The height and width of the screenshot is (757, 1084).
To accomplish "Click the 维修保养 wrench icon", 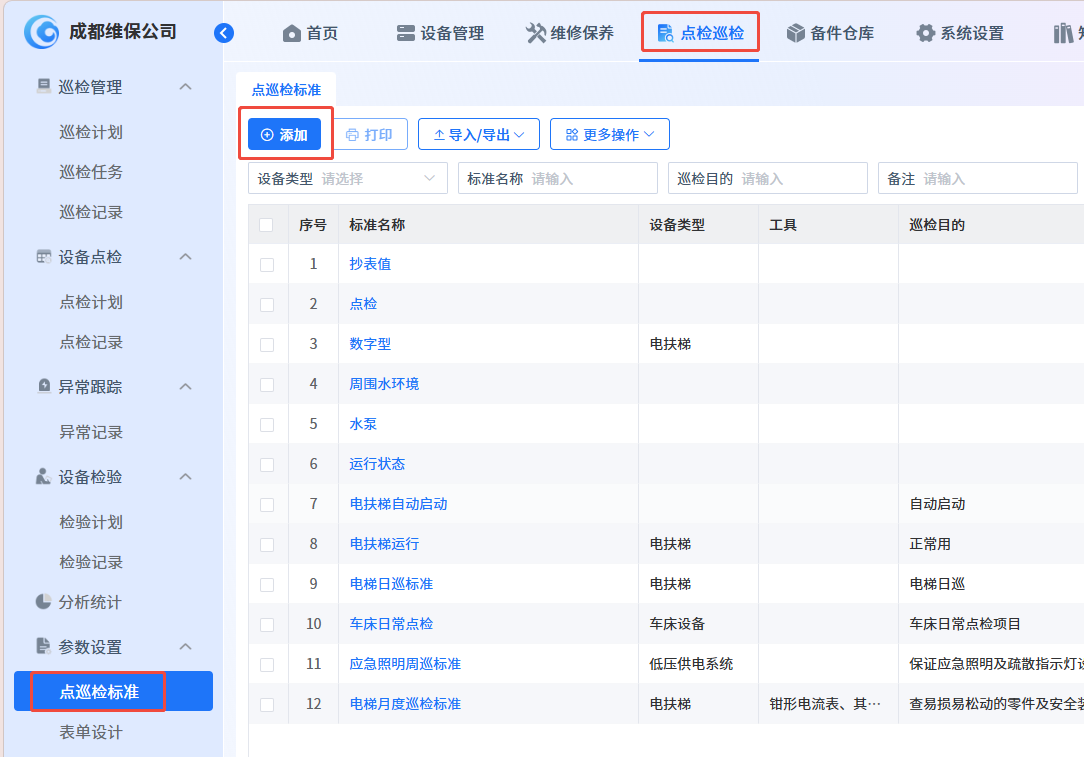I will (536, 33).
